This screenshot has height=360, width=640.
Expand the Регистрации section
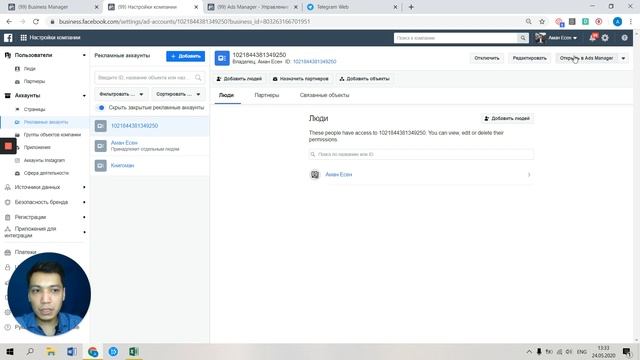pyautogui.click(x=84, y=217)
